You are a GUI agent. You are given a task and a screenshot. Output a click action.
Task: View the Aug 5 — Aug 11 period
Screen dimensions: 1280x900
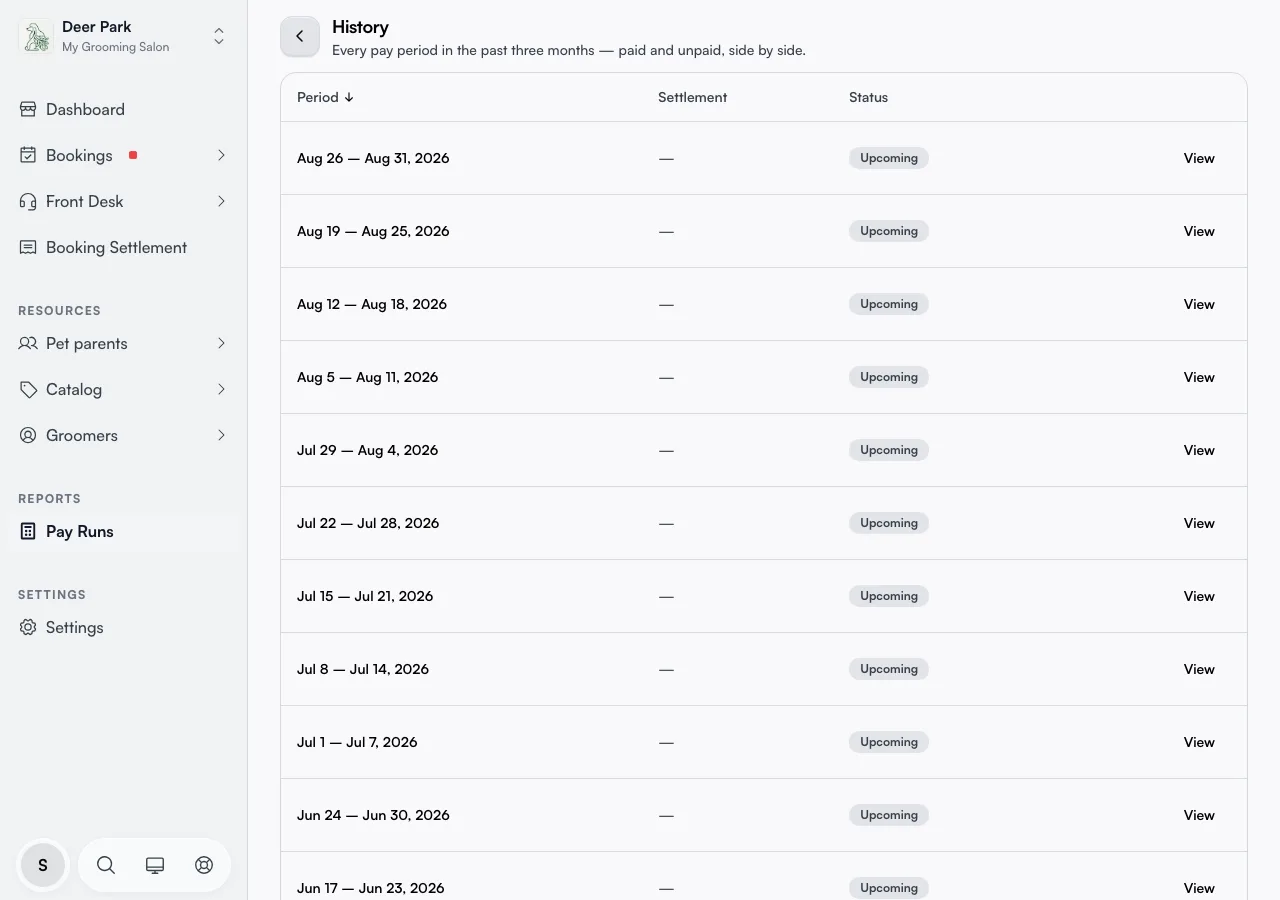[1199, 377]
